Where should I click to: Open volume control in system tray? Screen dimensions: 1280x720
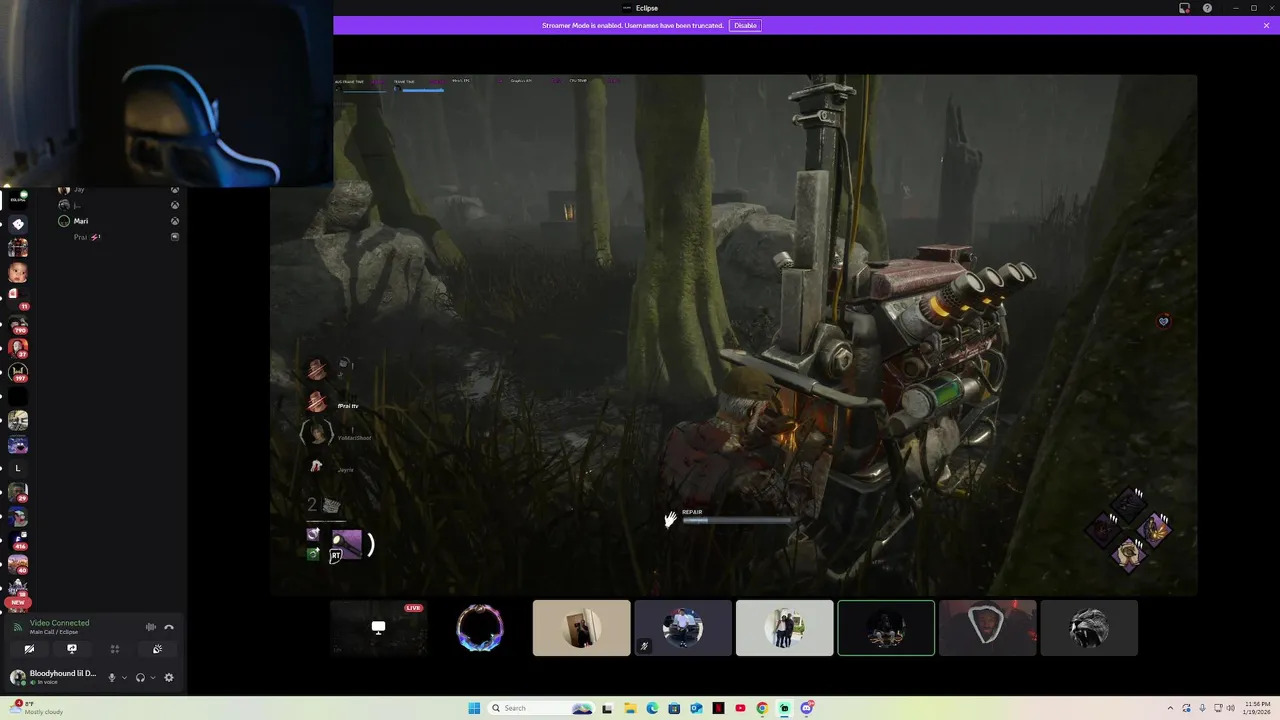coord(1230,708)
